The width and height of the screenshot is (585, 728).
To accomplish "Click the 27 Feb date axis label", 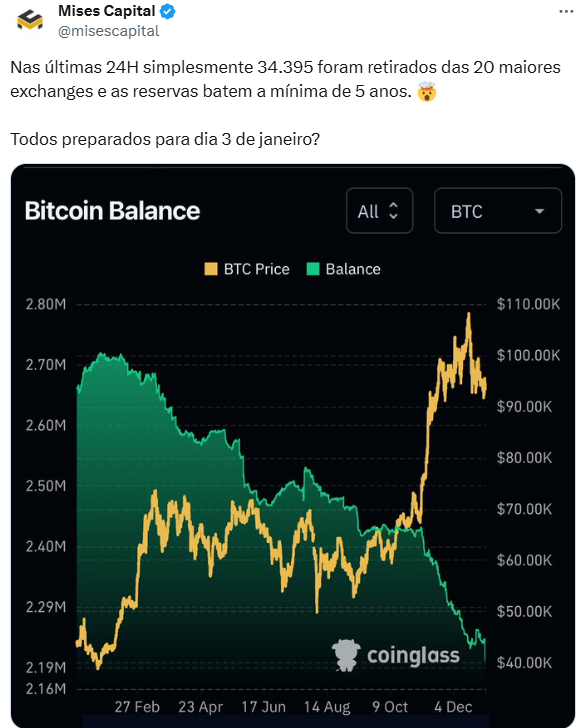I will [137, 707].
